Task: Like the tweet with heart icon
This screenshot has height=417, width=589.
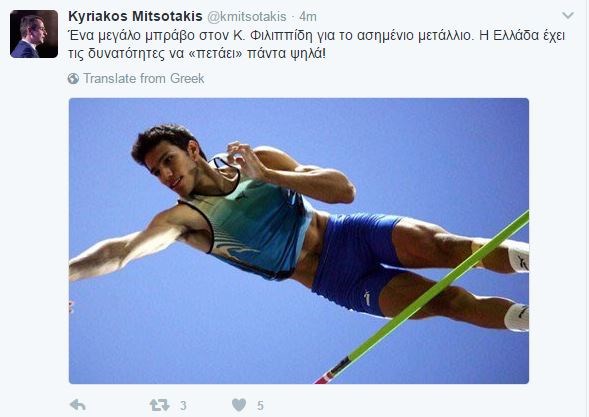Action: tap(239, 405)
